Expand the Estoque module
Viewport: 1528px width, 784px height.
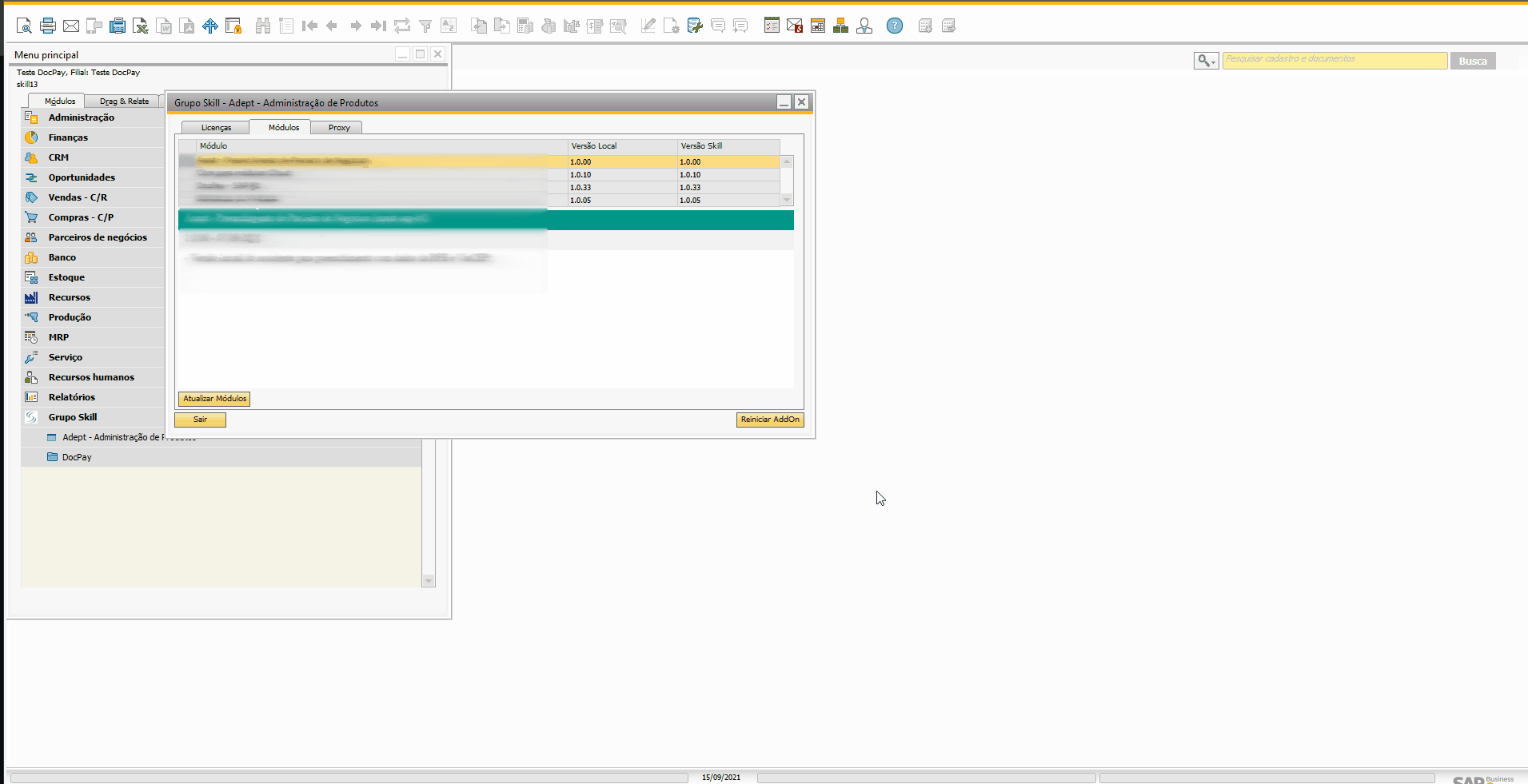coord(66,277)
